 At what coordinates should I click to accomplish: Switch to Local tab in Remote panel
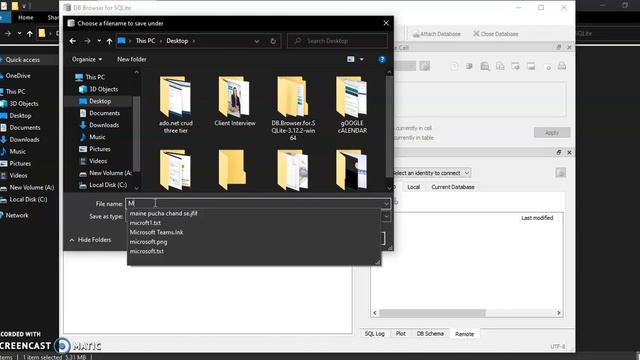tap(413, 187)
